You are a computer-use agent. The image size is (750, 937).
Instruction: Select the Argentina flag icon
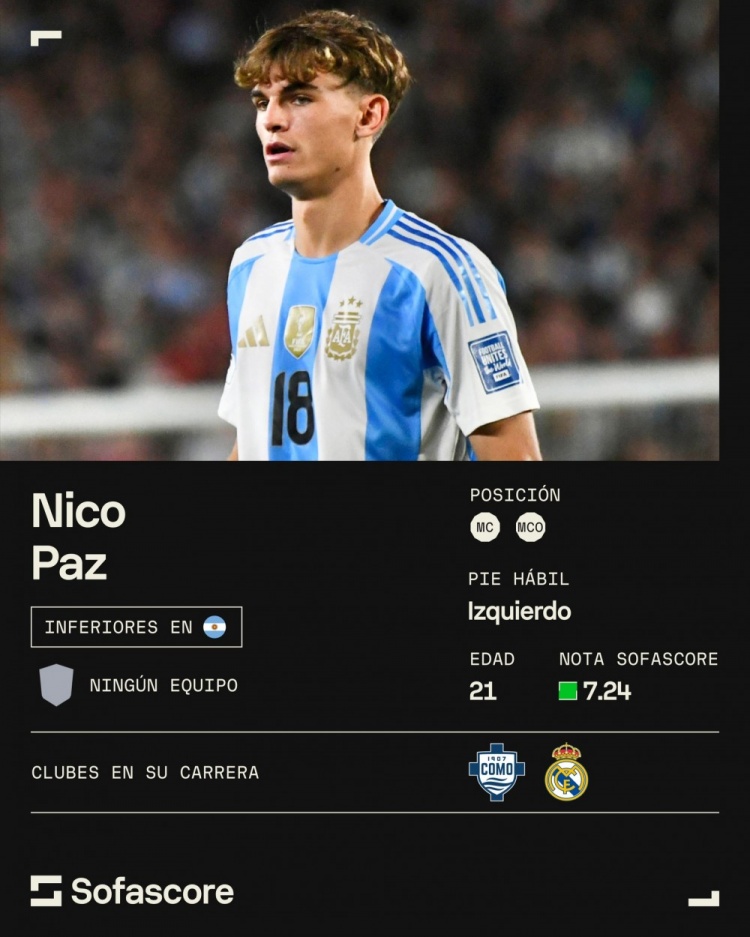[x=215, y=627]
